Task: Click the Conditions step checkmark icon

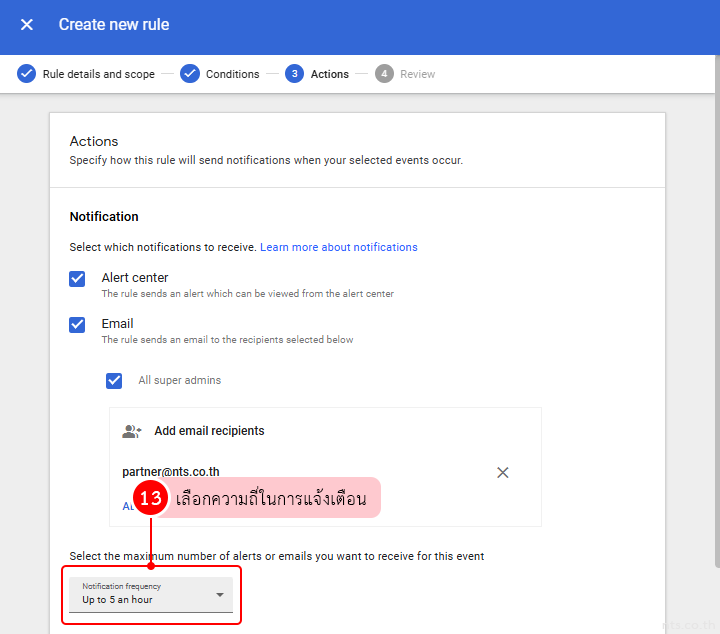Action: pos(190,74)
